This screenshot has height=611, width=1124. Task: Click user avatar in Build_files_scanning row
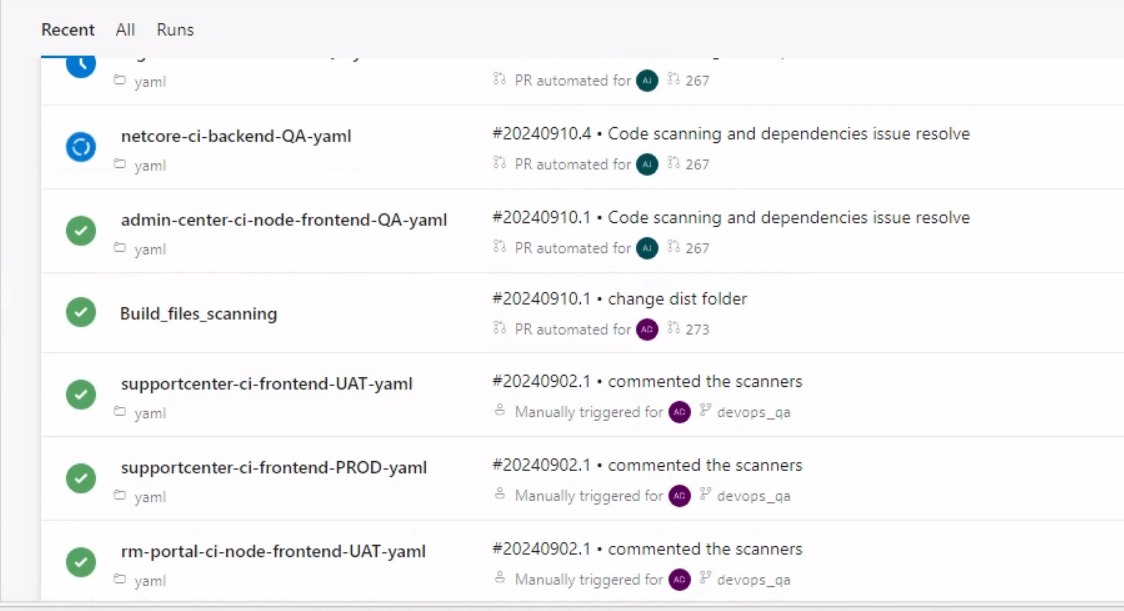click(x=647, y=329)
